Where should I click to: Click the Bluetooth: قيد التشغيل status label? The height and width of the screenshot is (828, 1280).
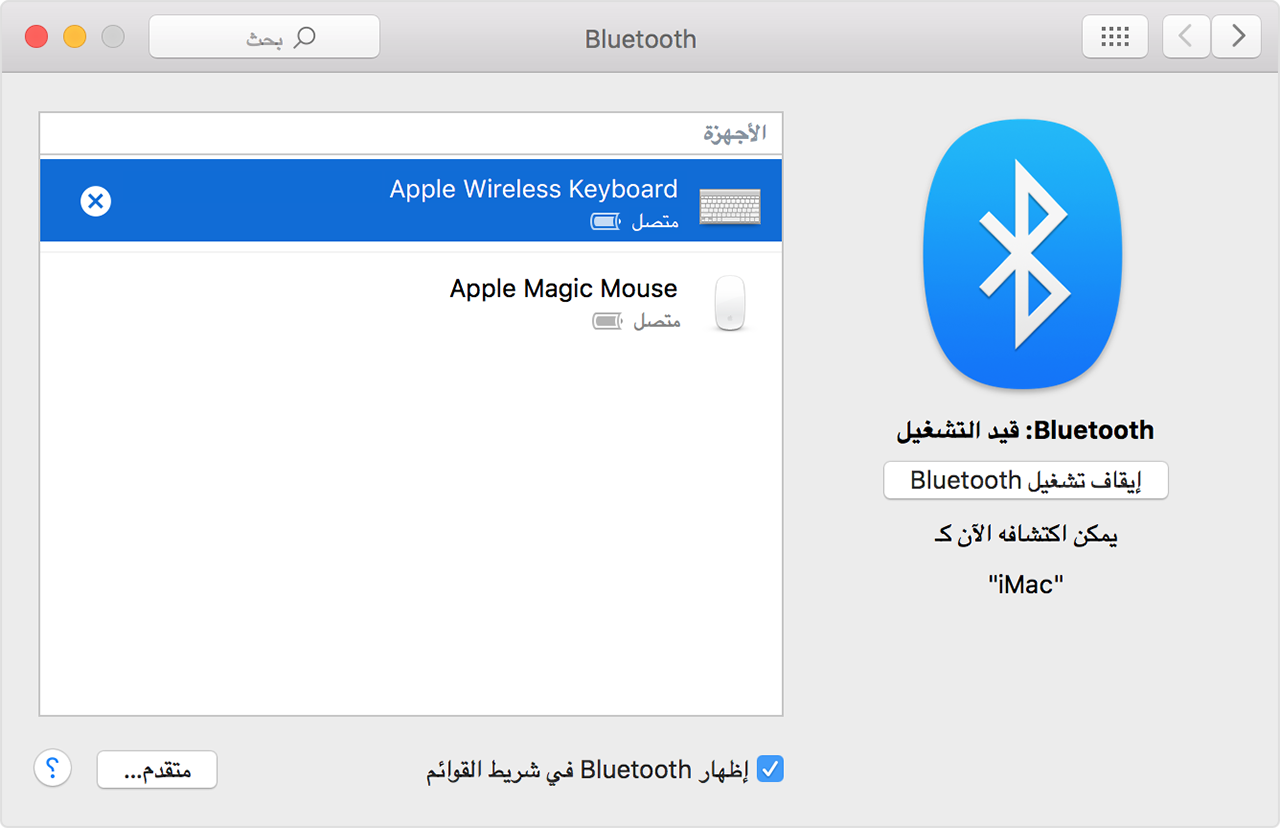[x=1025, y=431]
